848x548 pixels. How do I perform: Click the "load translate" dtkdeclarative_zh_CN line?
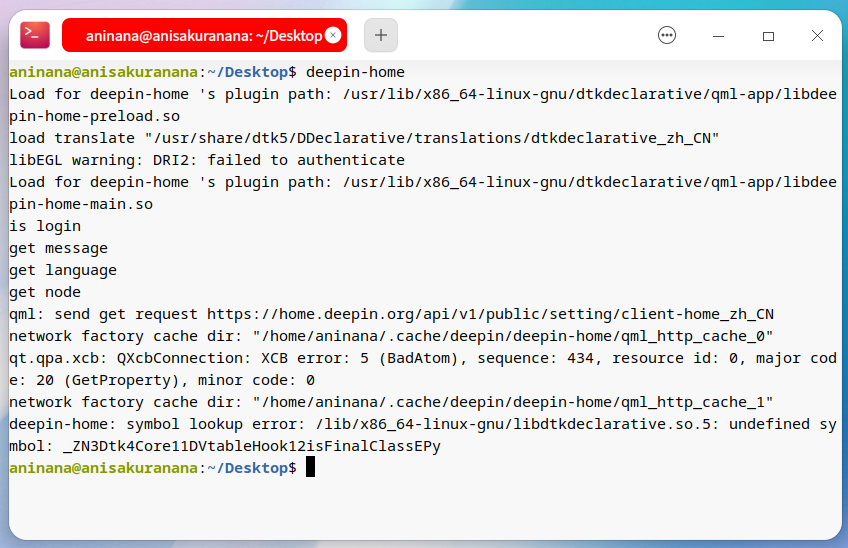point(364,138)
